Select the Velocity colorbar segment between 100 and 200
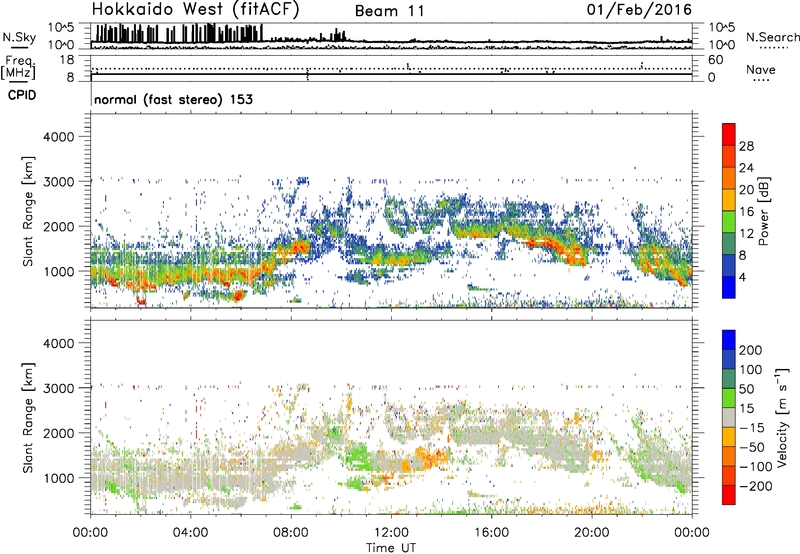This screenshot has width=800, height=554. (729, 359)
